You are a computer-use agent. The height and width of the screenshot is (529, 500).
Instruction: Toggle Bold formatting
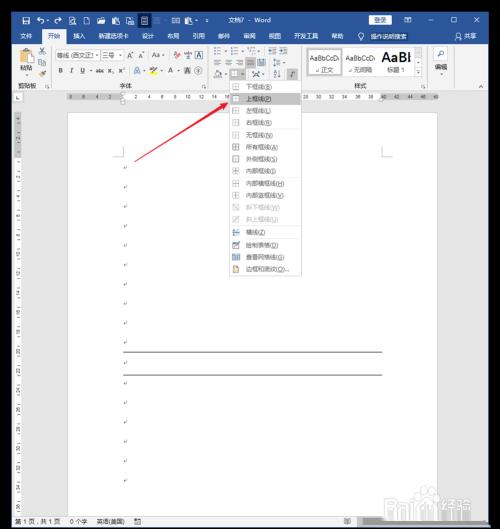[x=60, y=71]
